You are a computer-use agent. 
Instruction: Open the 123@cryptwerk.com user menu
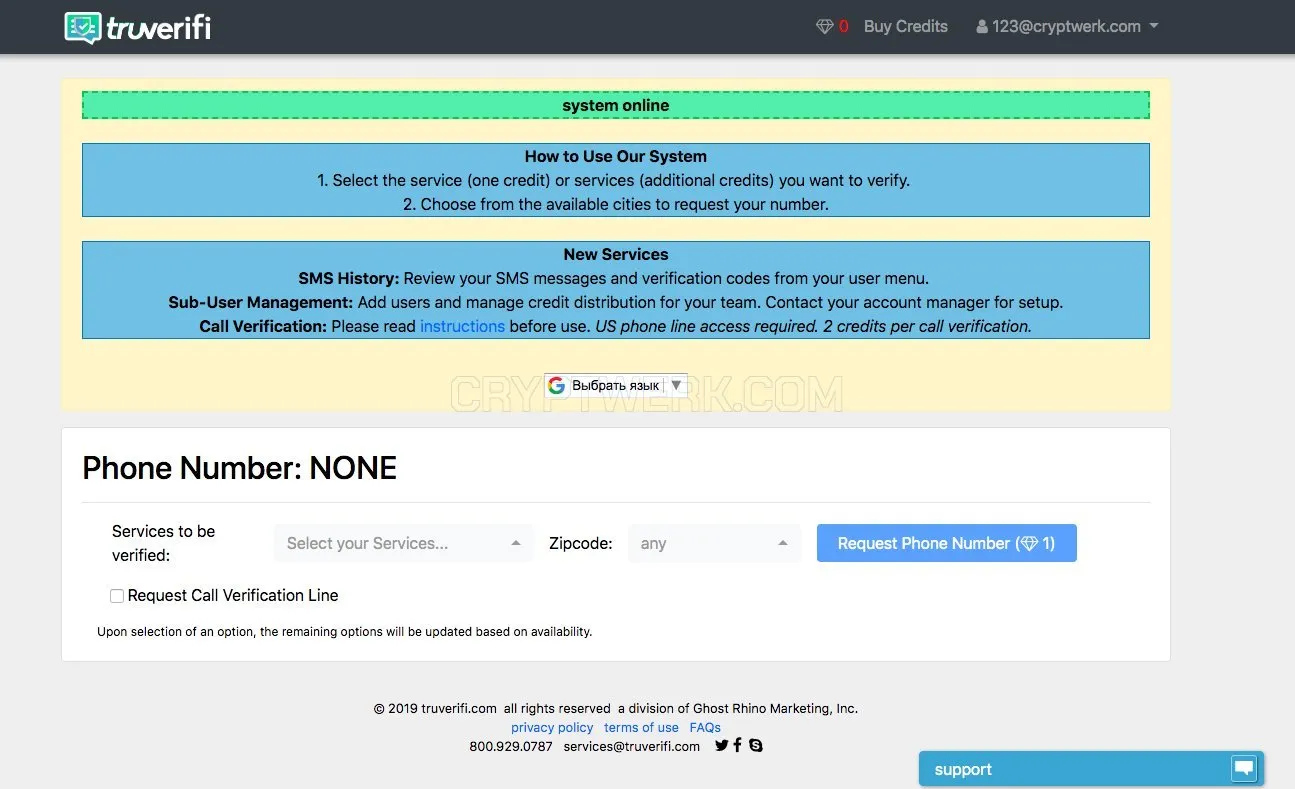coord(1067,27)
